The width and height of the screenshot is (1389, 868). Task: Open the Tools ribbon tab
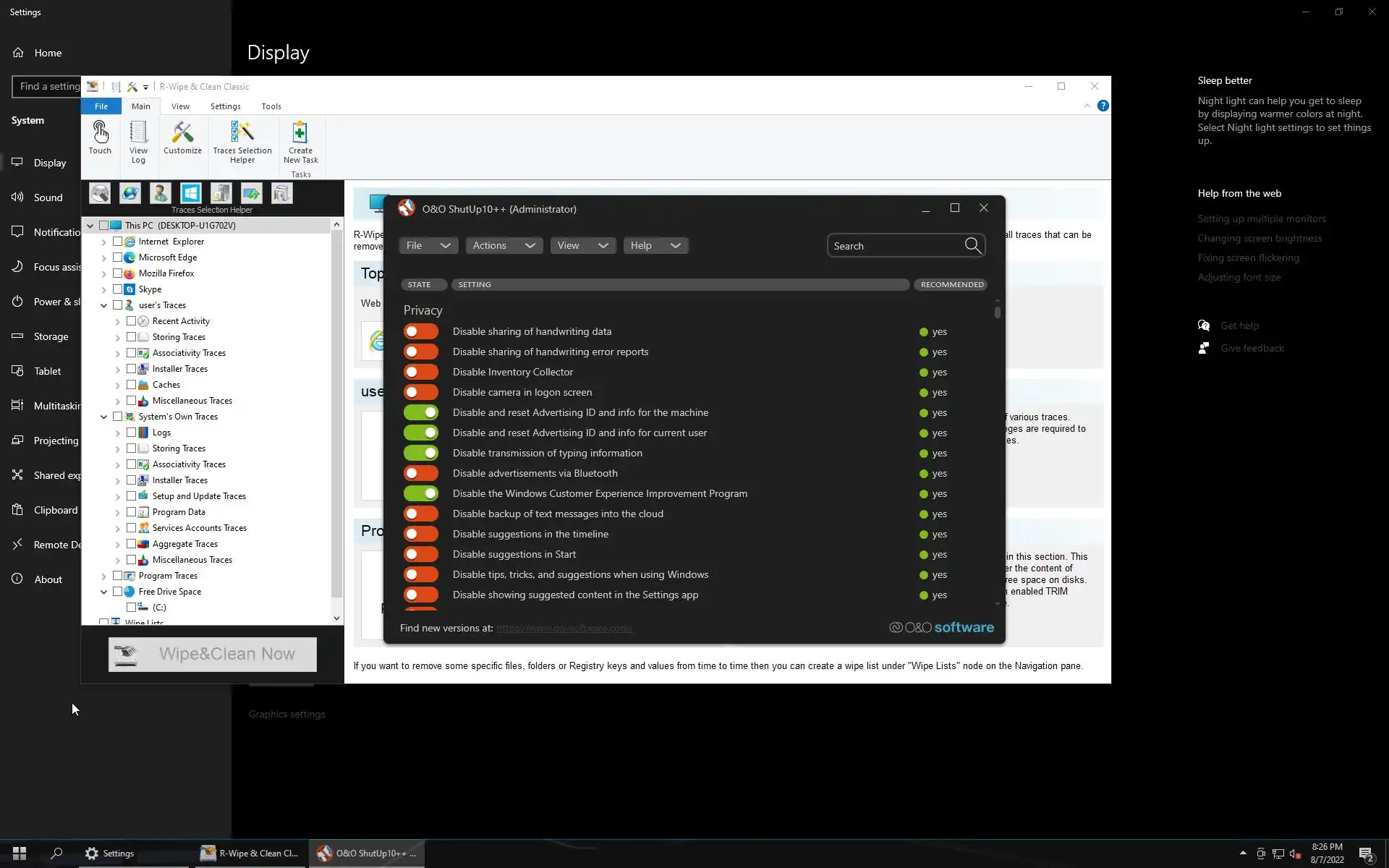point(271,106)
